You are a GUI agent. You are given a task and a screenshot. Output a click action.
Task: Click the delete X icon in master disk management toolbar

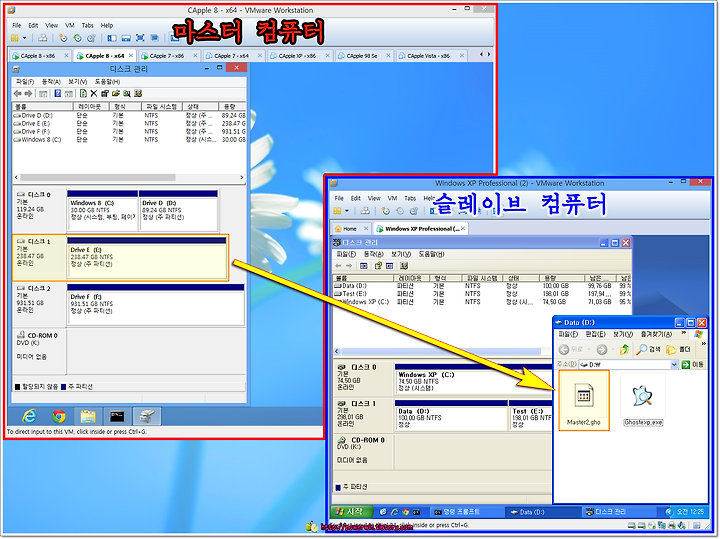click(x=94, y=94)
